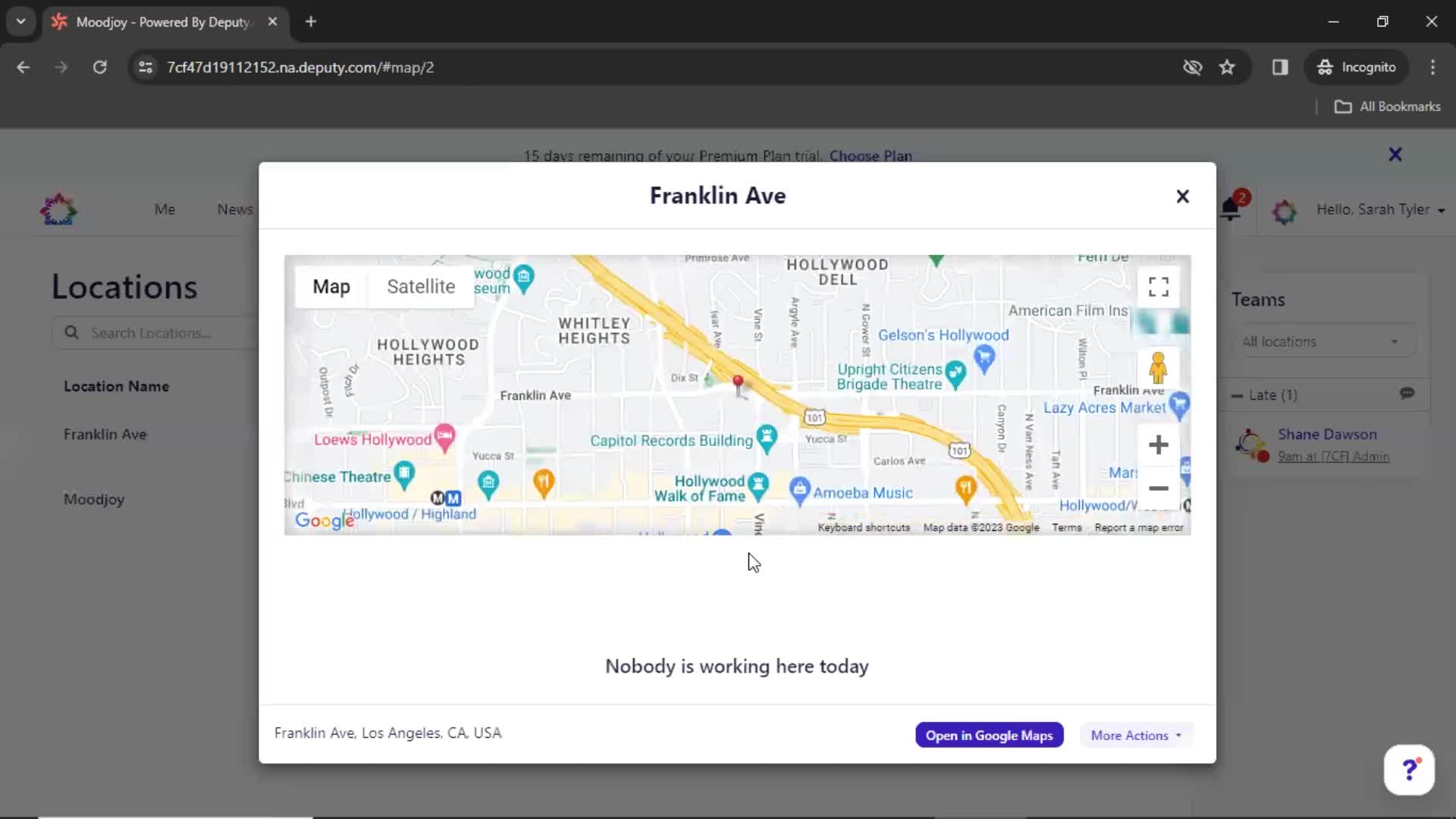
Task: Click the More Actions dropdown button
Action: 1135,735
